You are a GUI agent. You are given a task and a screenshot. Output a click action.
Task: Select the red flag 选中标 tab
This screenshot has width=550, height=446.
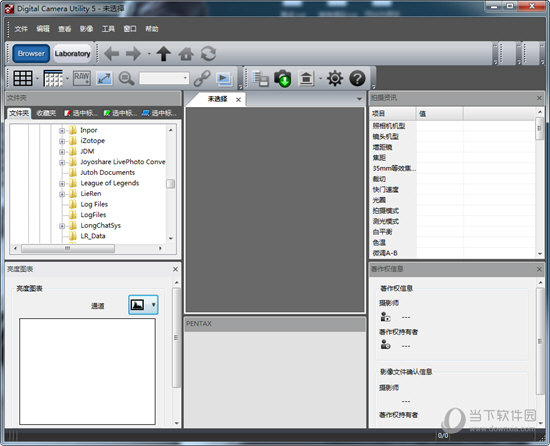(x=81, y=113)
